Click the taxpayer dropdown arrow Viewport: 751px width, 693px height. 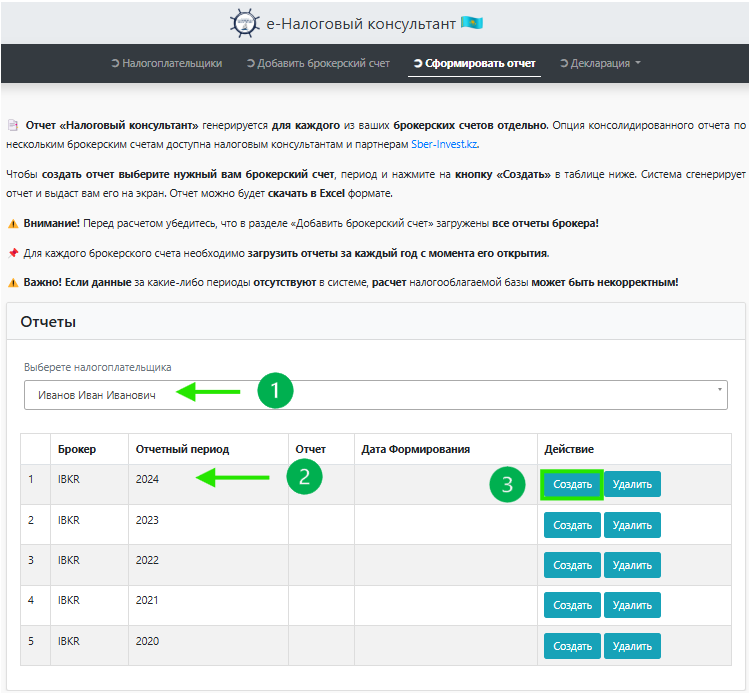[x=719, y=389]
